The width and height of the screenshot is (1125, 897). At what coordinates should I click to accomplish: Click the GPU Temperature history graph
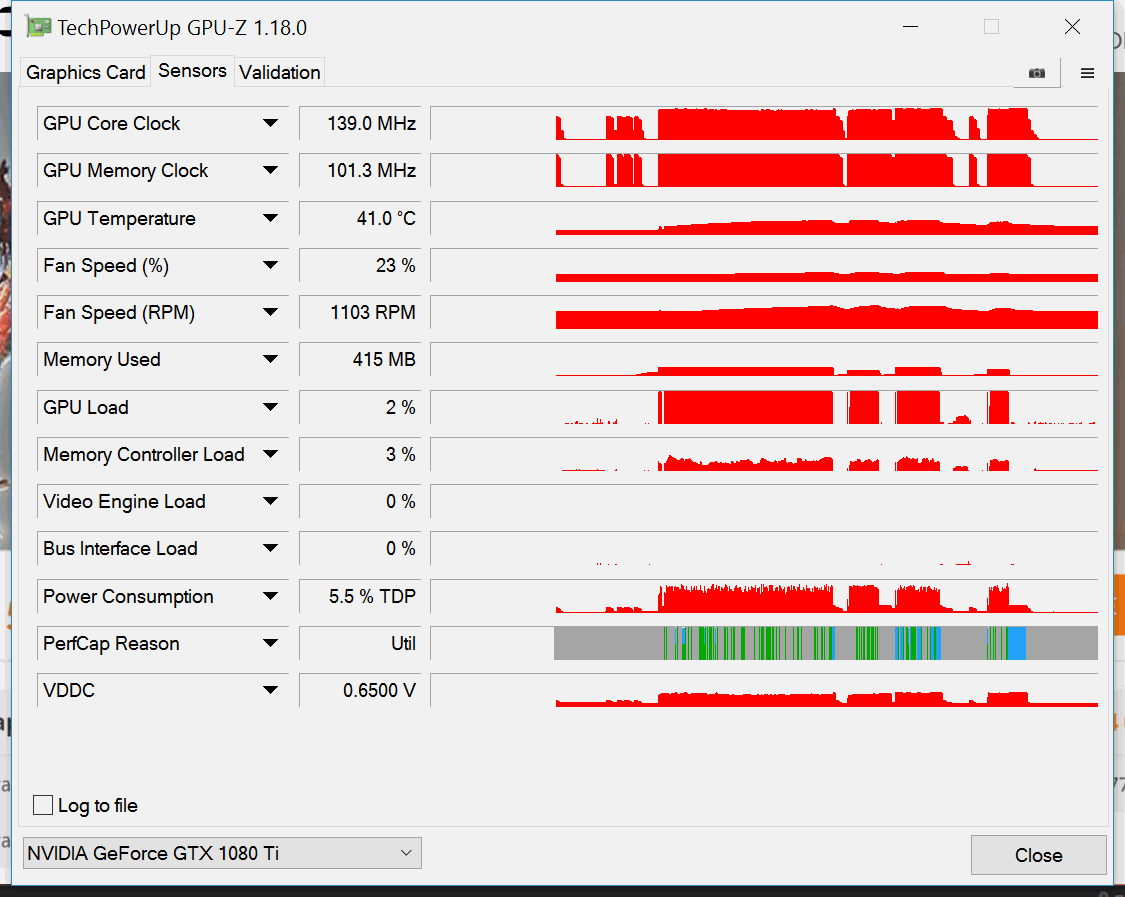(x=764, y=218)
